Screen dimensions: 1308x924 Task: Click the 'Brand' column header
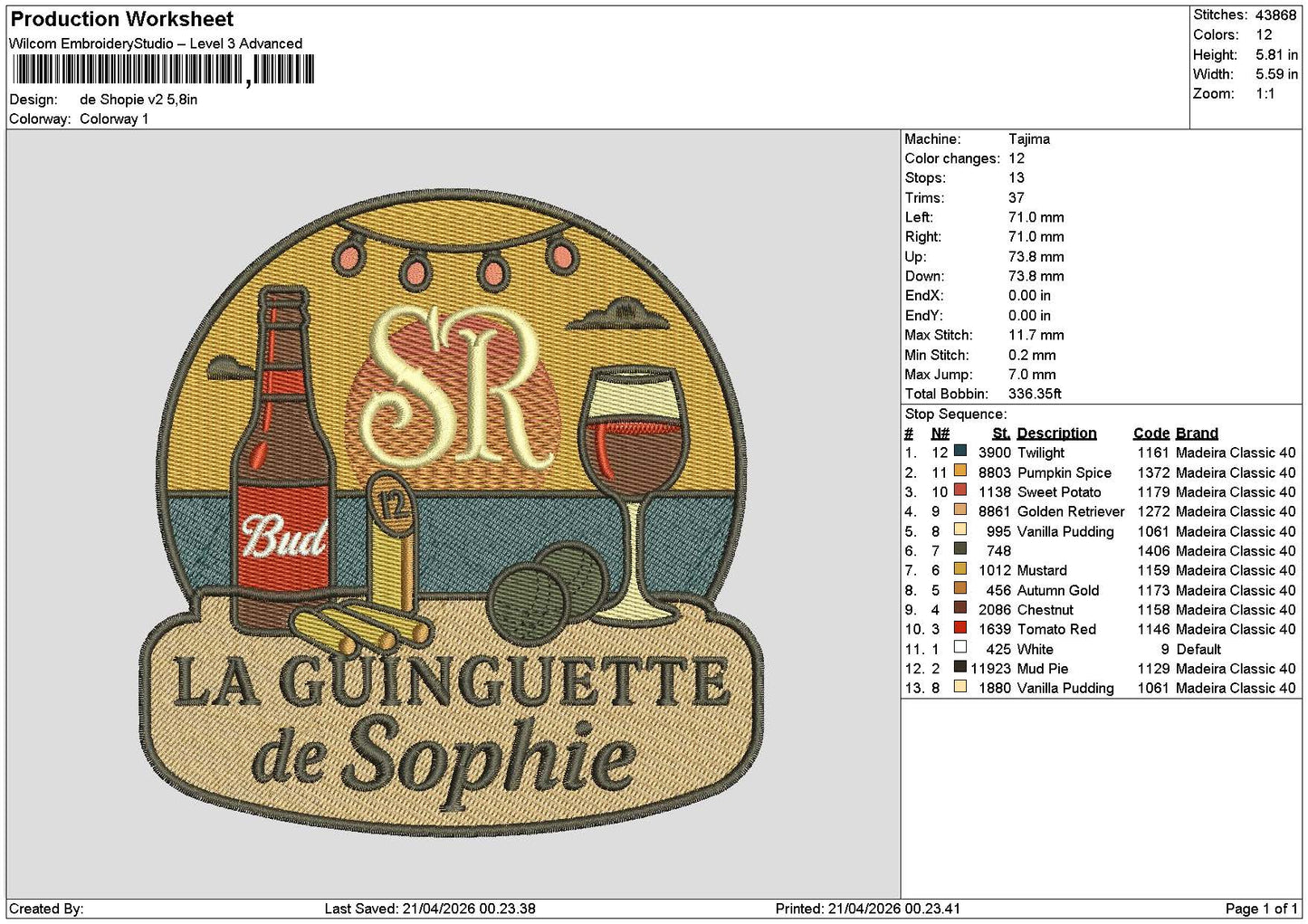click(1197, 433)
